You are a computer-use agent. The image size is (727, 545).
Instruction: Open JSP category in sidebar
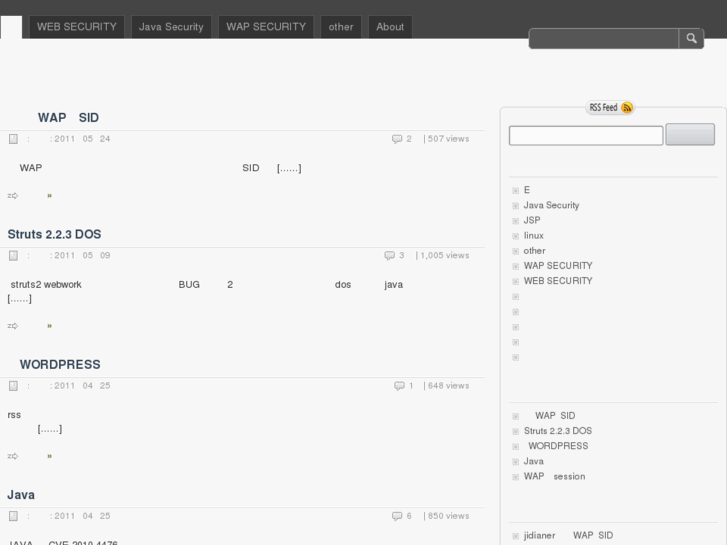coord(532,220)
